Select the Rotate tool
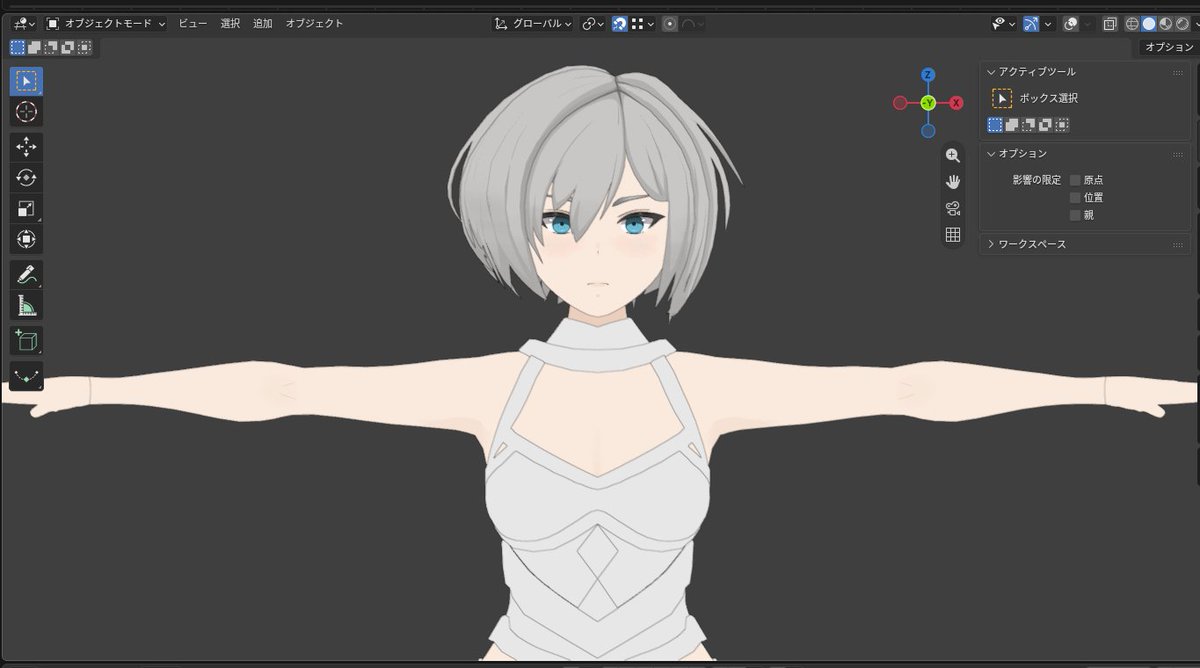This screenshot has width=1200, height=668. [x=26, y=178]
